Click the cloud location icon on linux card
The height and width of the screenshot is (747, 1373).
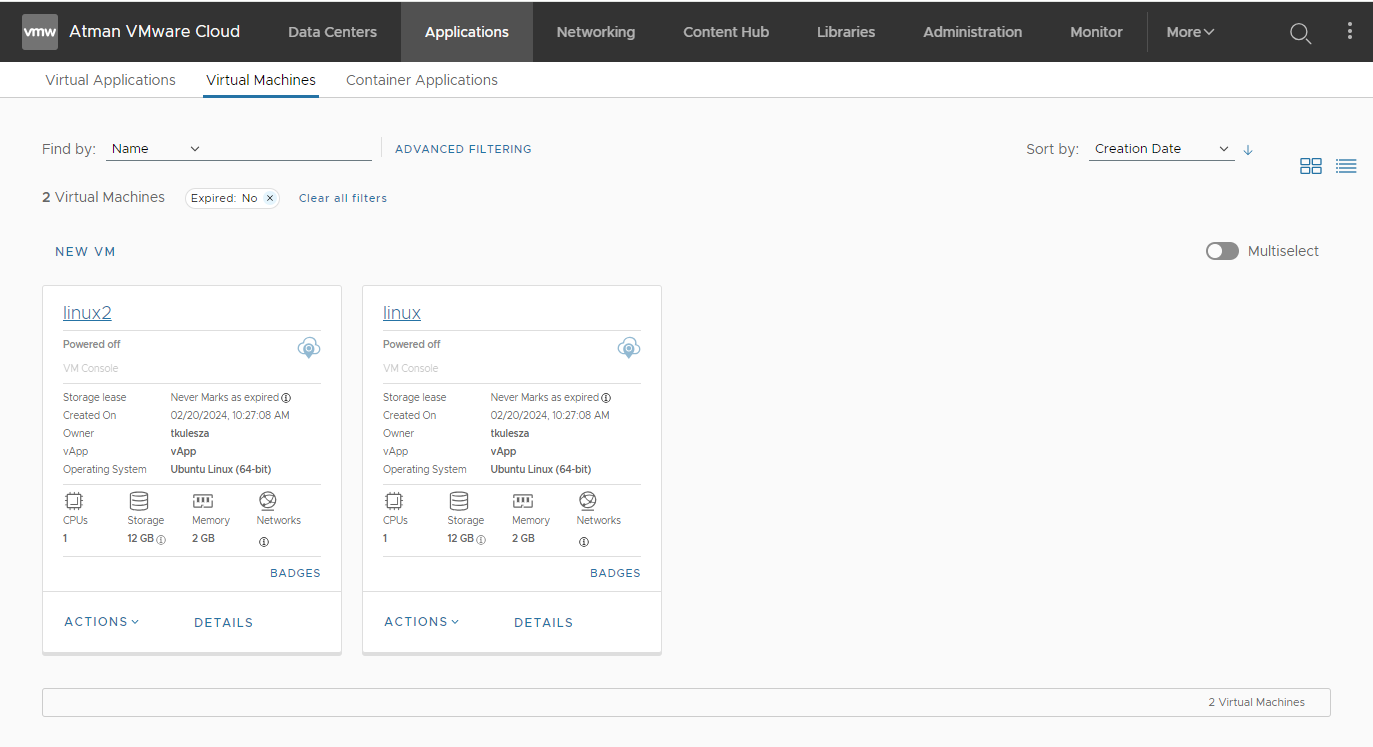629,348
